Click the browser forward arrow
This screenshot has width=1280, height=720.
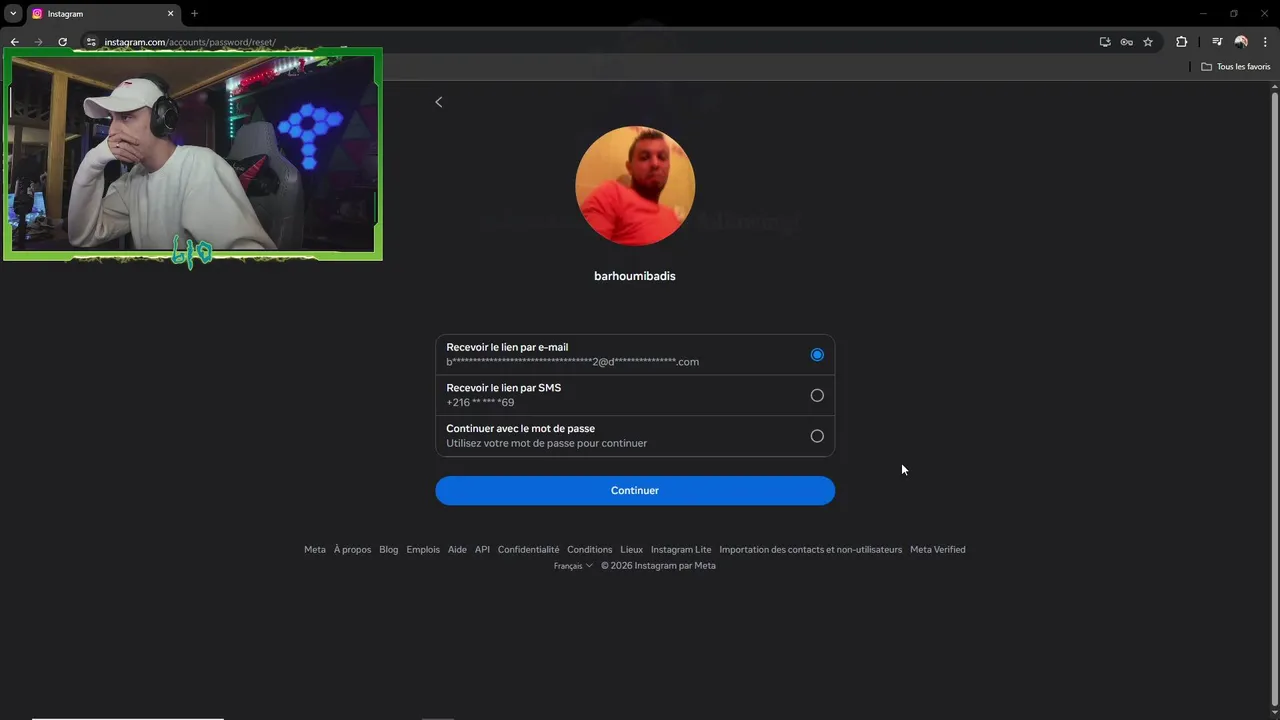(x=38, y=42)
